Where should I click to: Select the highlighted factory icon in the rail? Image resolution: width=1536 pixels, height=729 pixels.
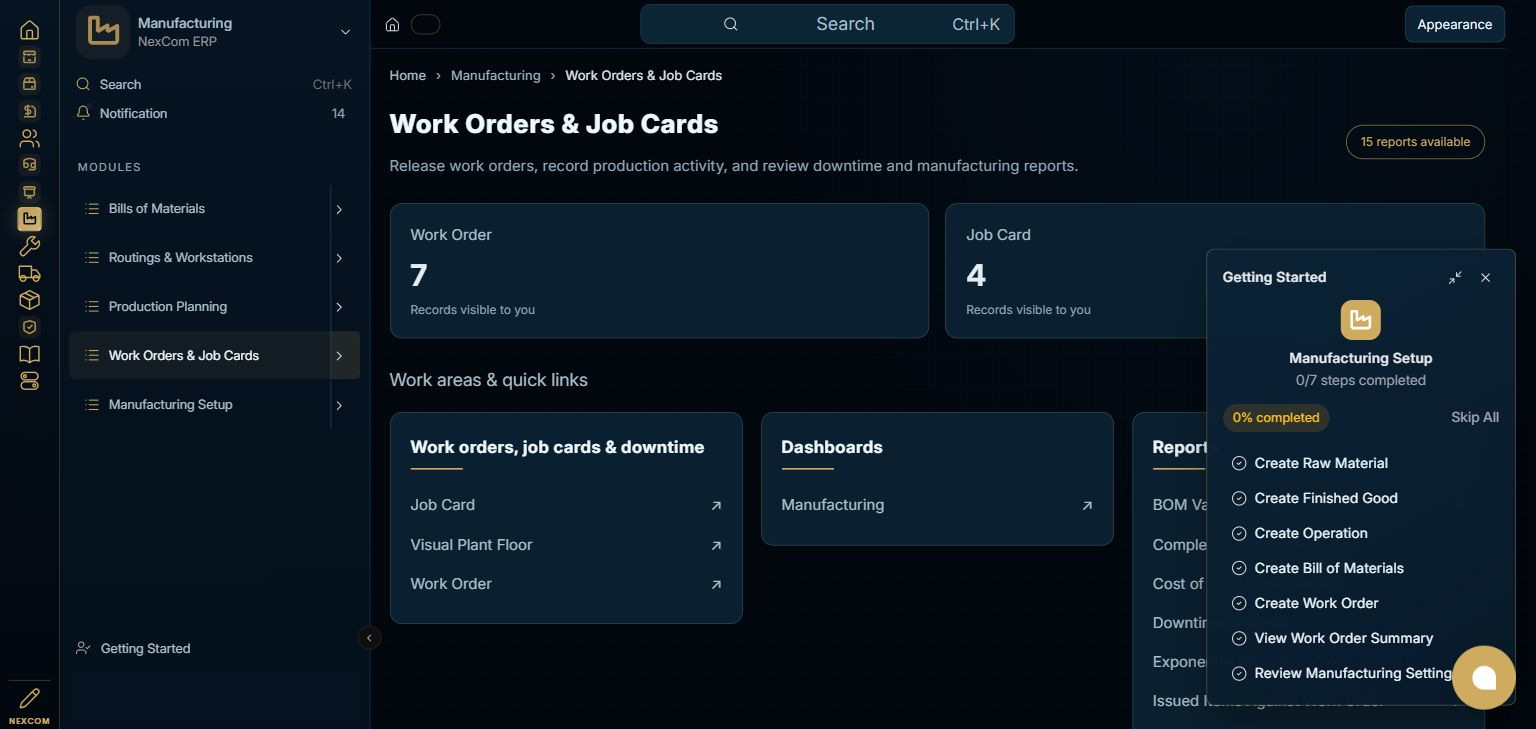click(29, 219)
